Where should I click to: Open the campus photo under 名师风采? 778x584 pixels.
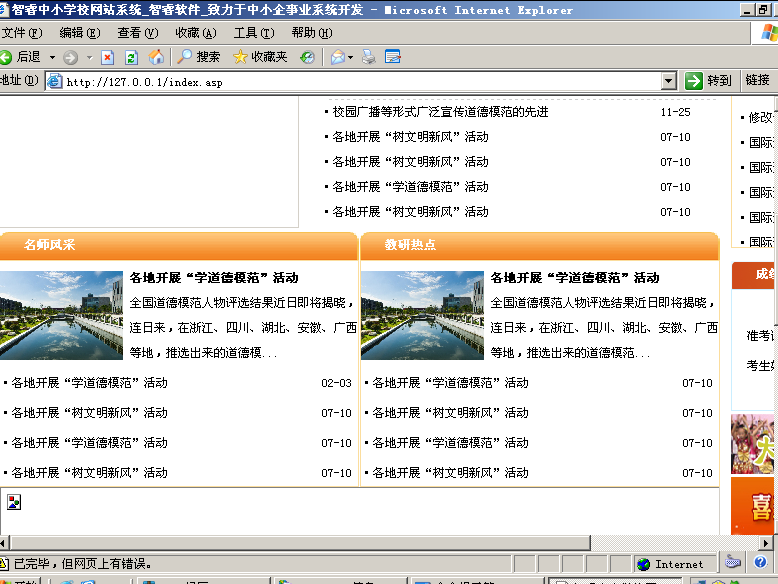tap(61, 315)
